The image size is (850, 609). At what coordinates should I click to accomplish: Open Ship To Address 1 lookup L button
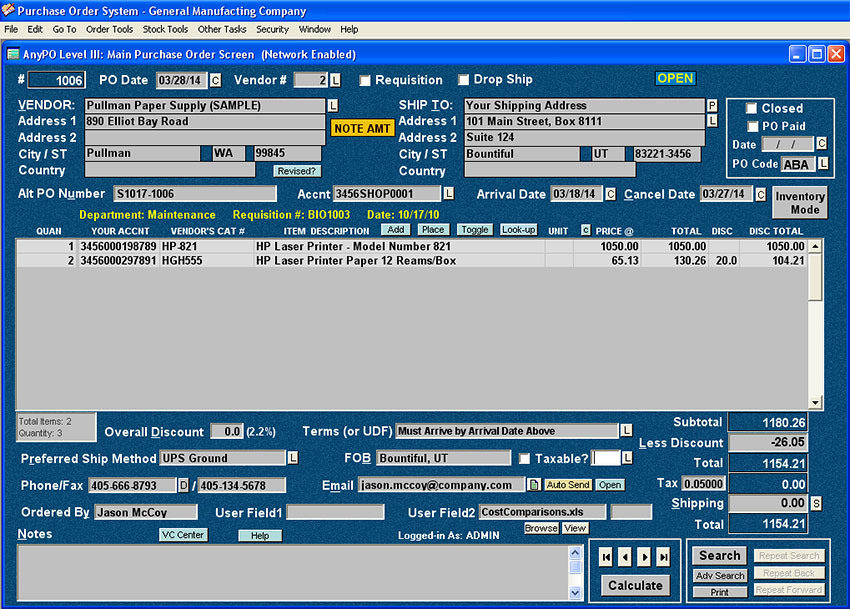point(712,121)
